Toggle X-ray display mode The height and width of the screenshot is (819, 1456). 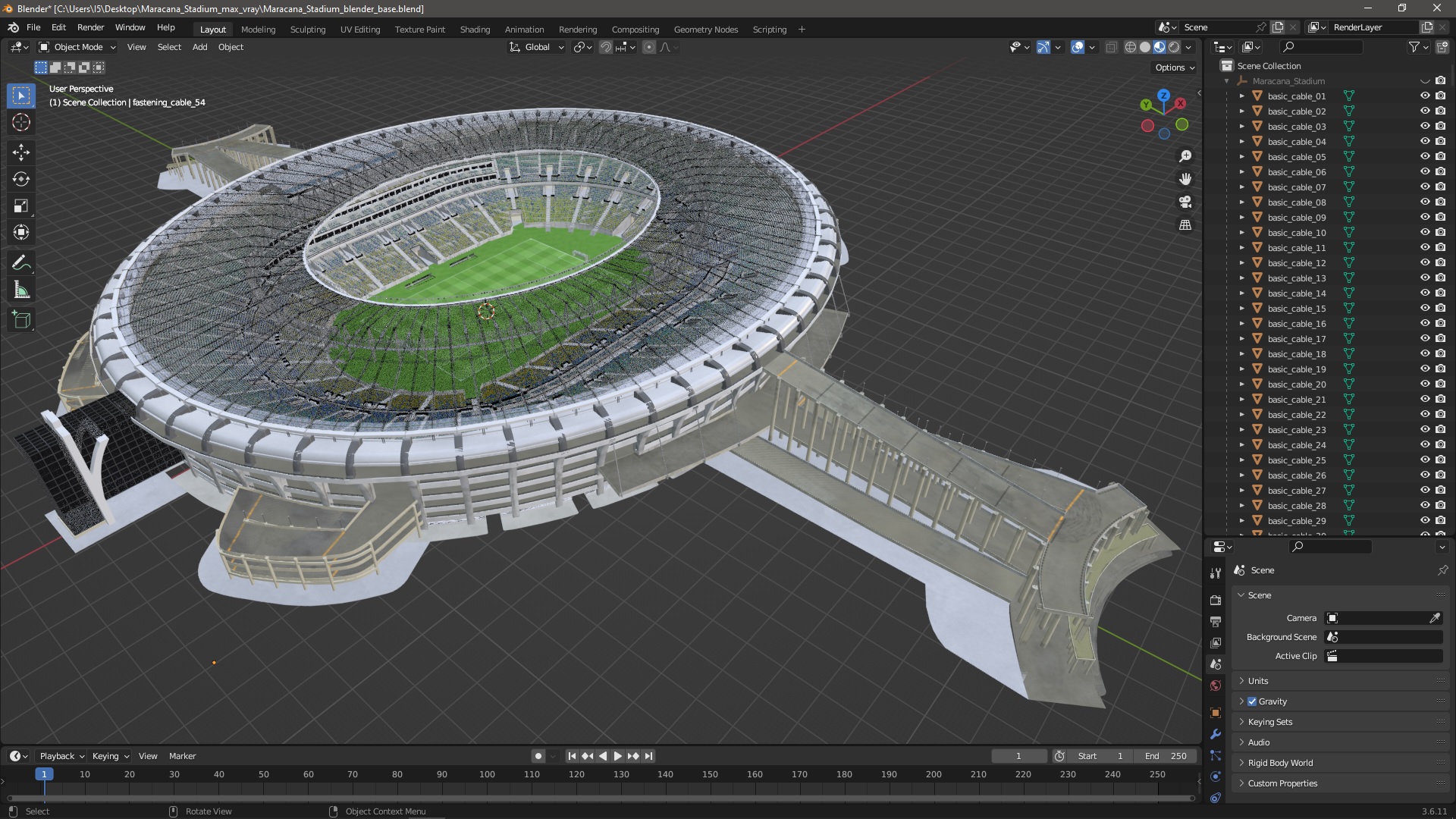pos(1111,47)
